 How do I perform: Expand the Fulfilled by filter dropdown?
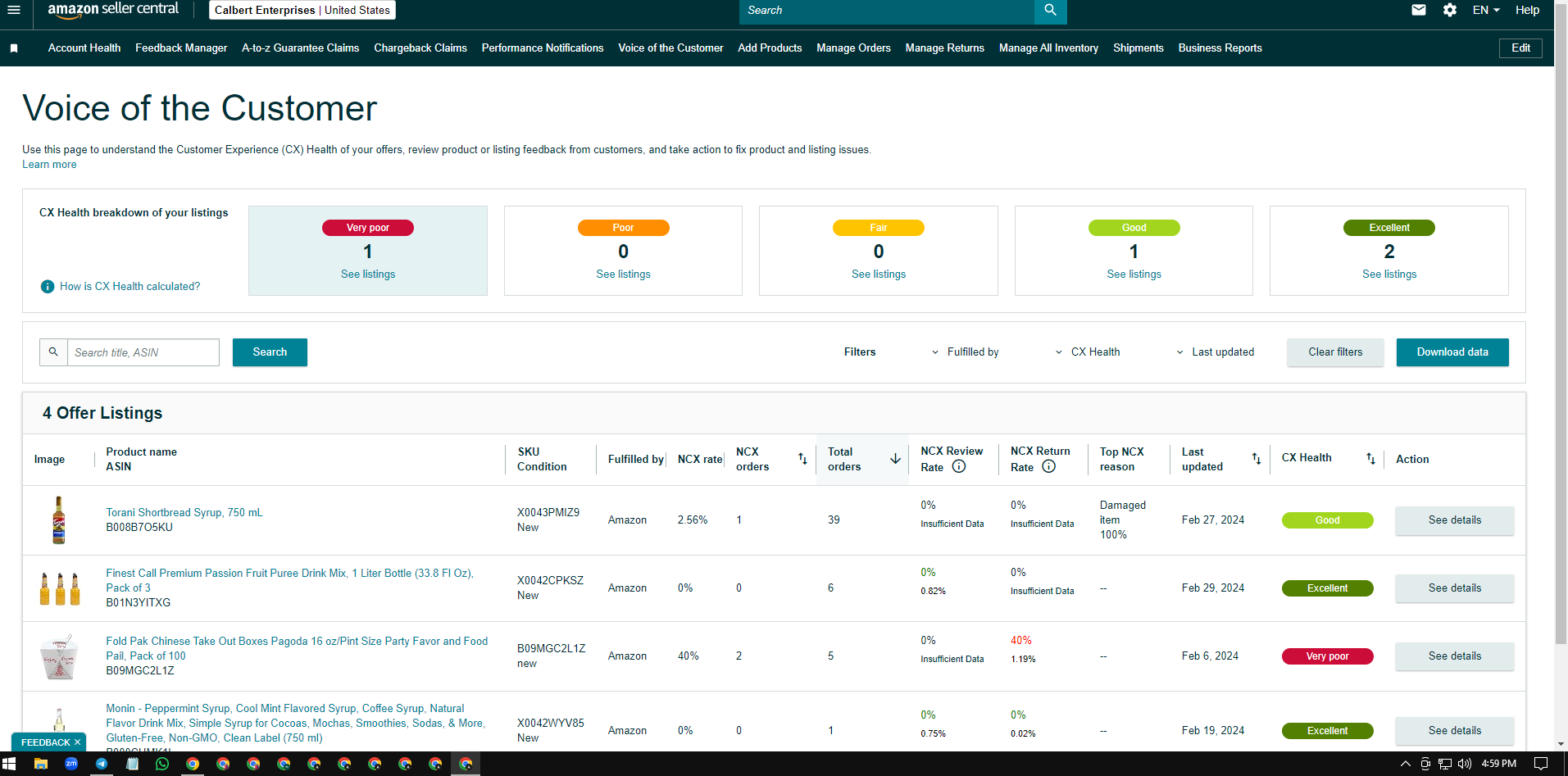(x=965, y=352)
